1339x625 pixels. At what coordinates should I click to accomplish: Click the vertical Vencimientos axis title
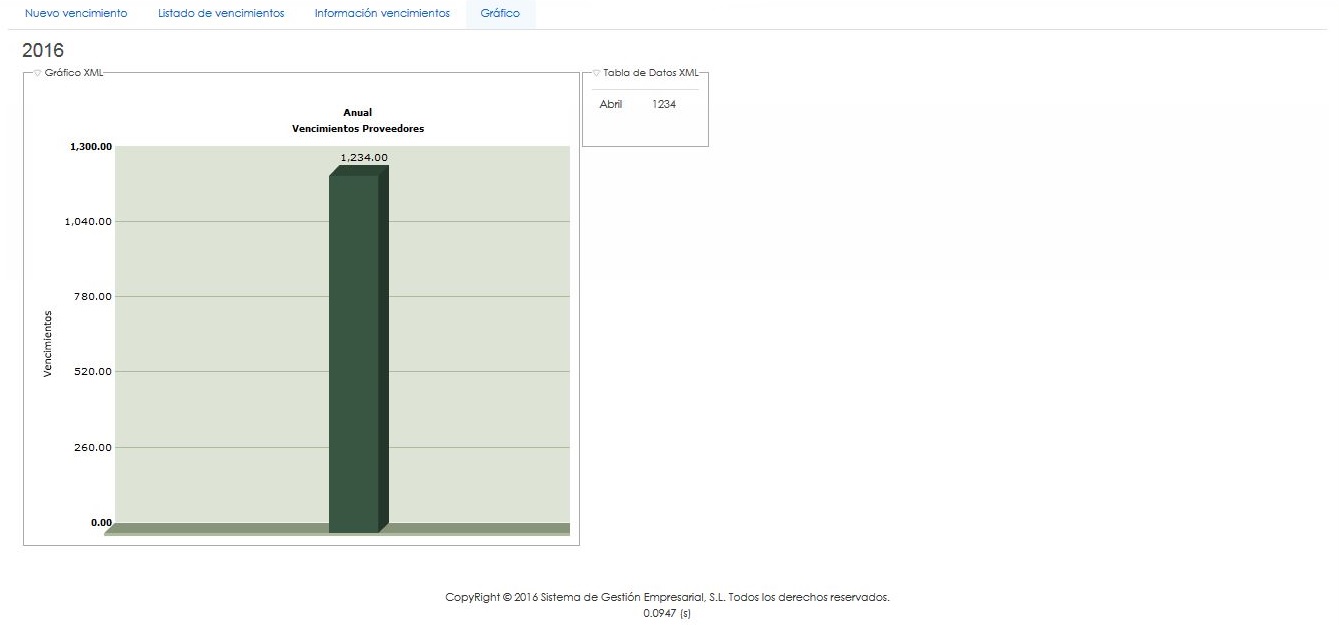tap(47, 343)
